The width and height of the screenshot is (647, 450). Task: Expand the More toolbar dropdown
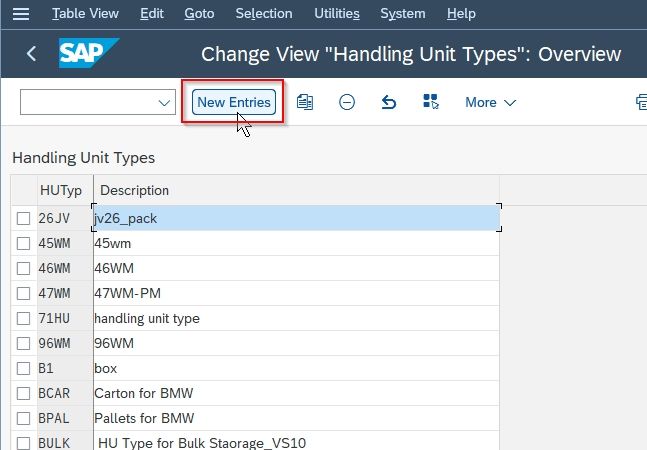click(x=490, y=102)
